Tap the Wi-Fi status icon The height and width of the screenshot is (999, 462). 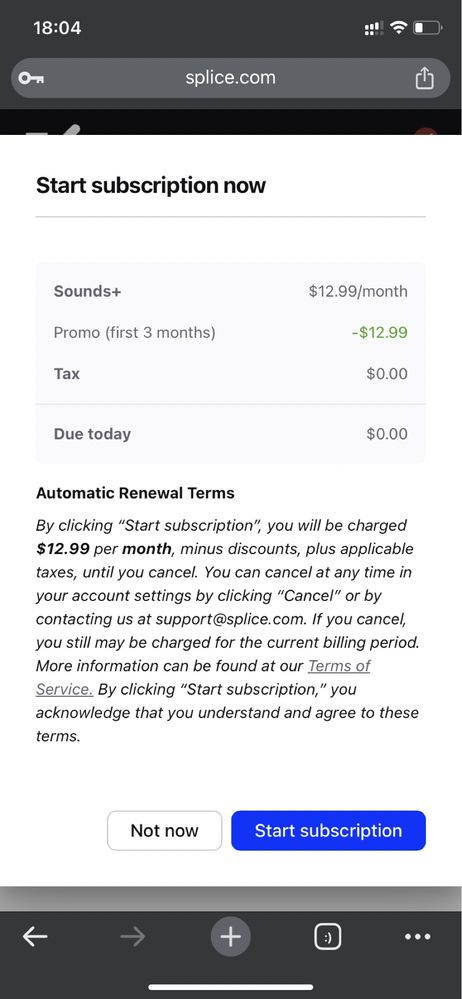point(400,28)
